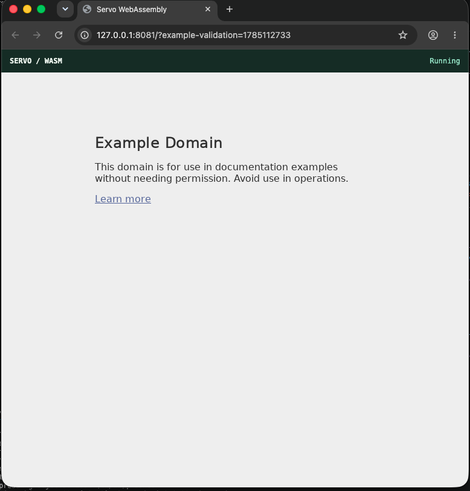Expand the tab search dropdown chevron
This screenshot has height=491, width=470.
(x=65, y=9)
